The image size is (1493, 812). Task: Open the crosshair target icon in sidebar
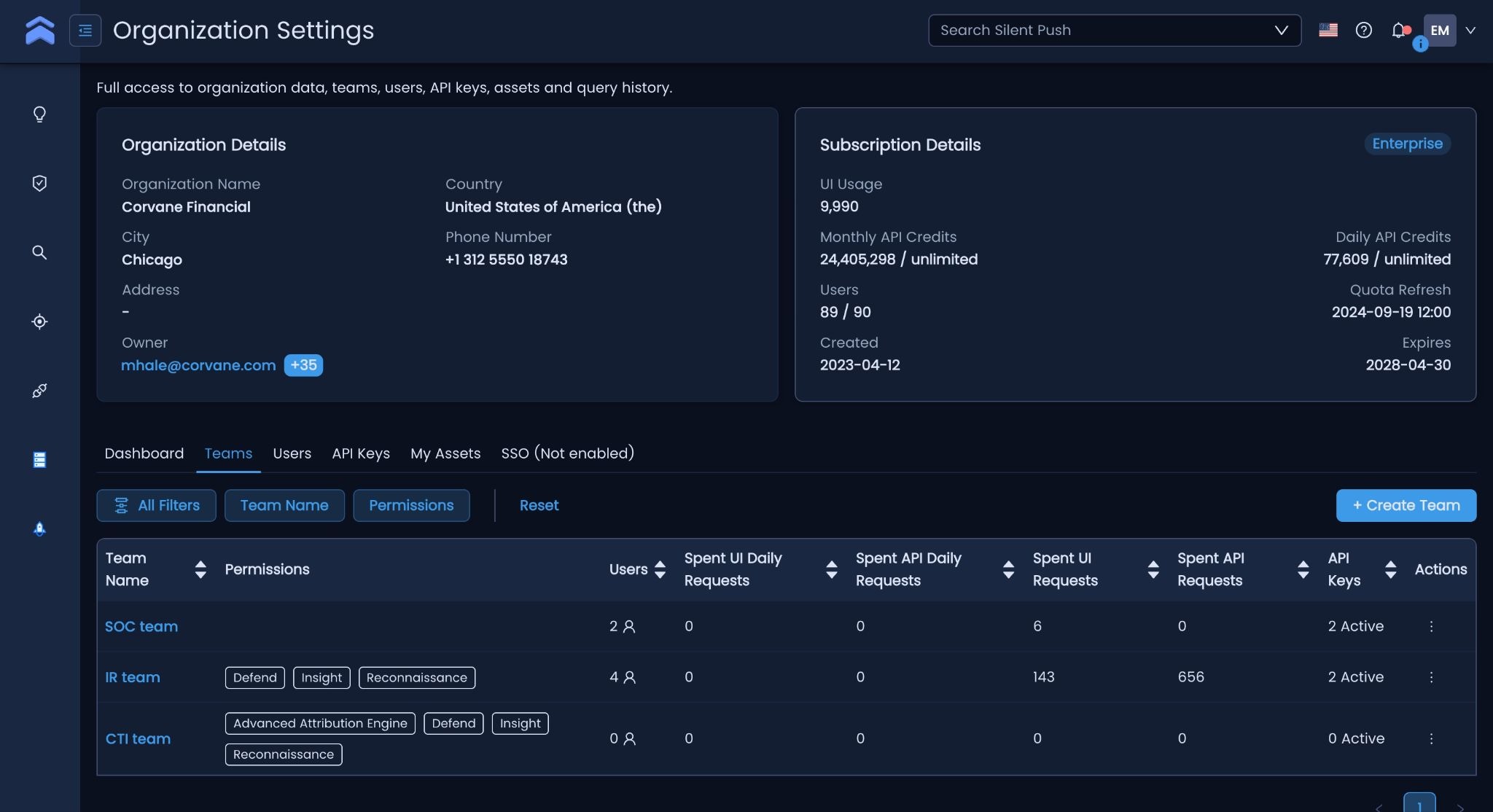pyautogui.click(x=40, y=321)
